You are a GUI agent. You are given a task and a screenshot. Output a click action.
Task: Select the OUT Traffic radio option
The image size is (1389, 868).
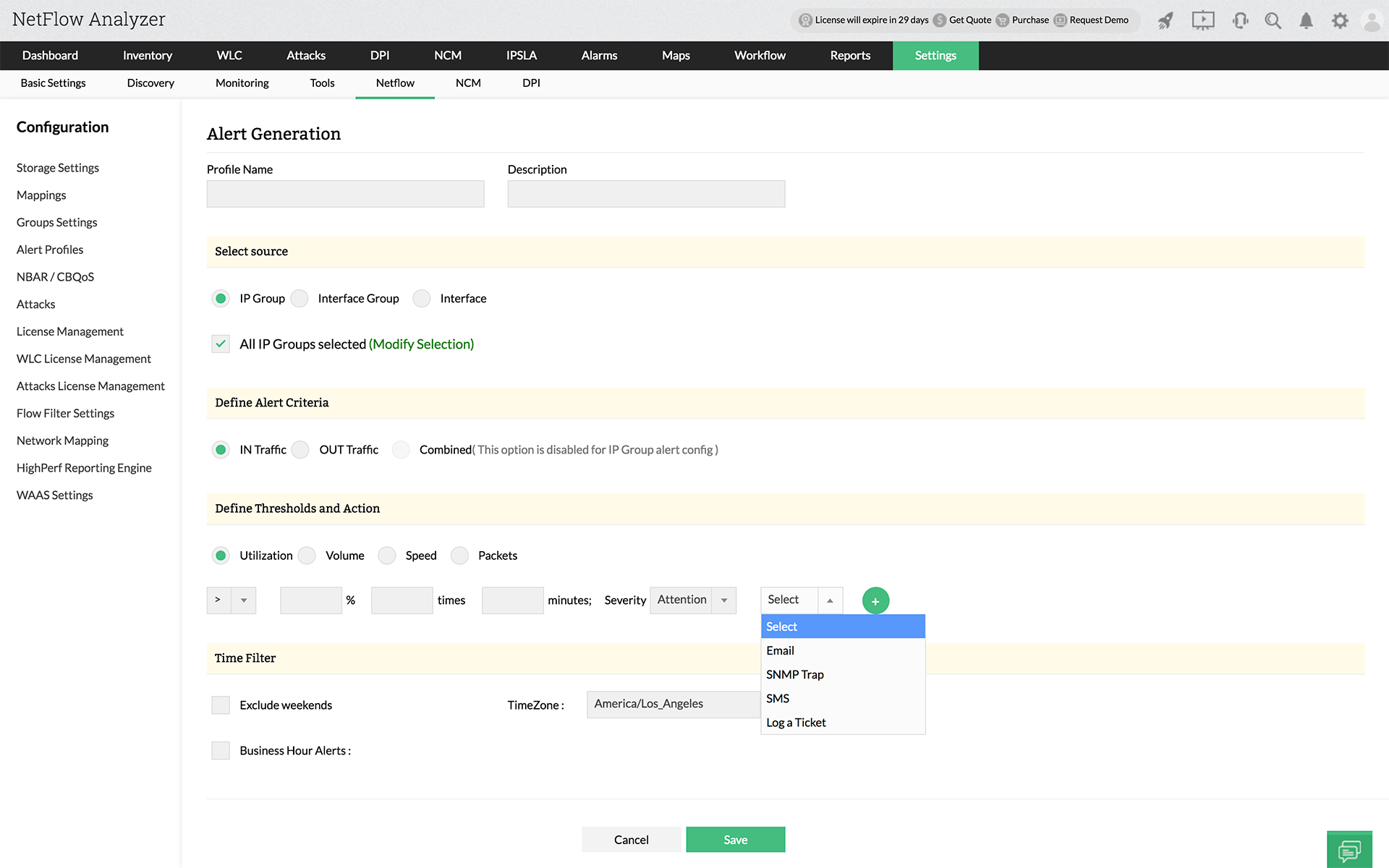pyautogui.click(x=301, y=450)
